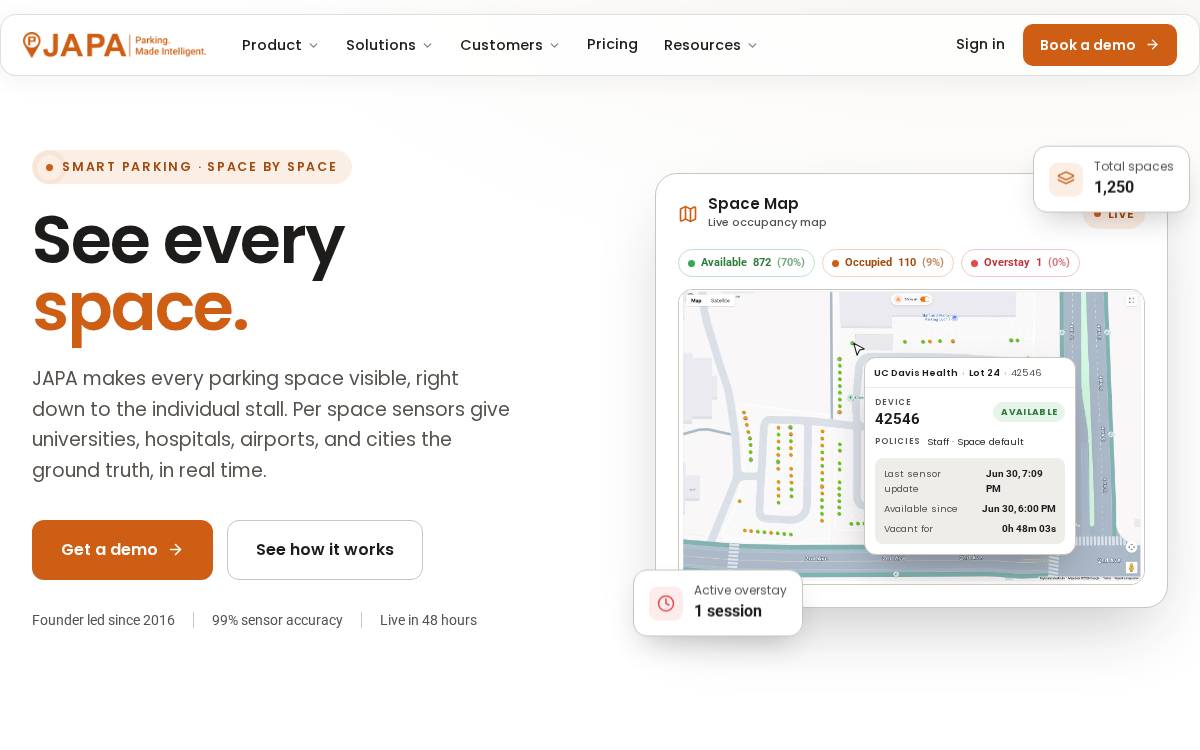Click the map camera controls icon
Image resolution: width=1200 pixels, height=750 pixels.
[x=1131, y=547]
